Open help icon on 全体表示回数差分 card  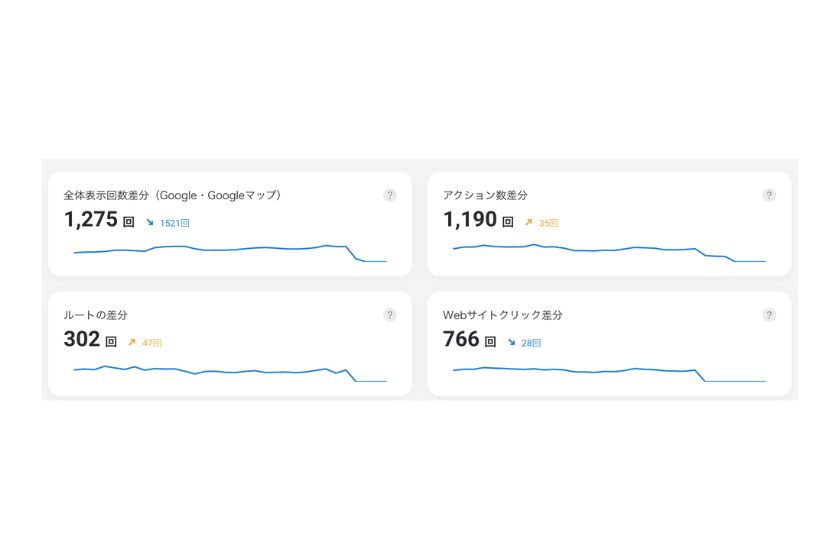click(x=390, y=195)
